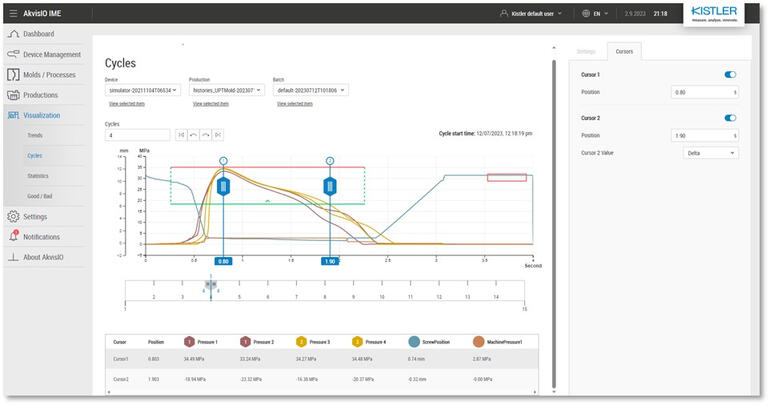Open Kistler default user account menu
Image resolution: width=770 pixels, height=406 pixels.
tap(531, 14)
